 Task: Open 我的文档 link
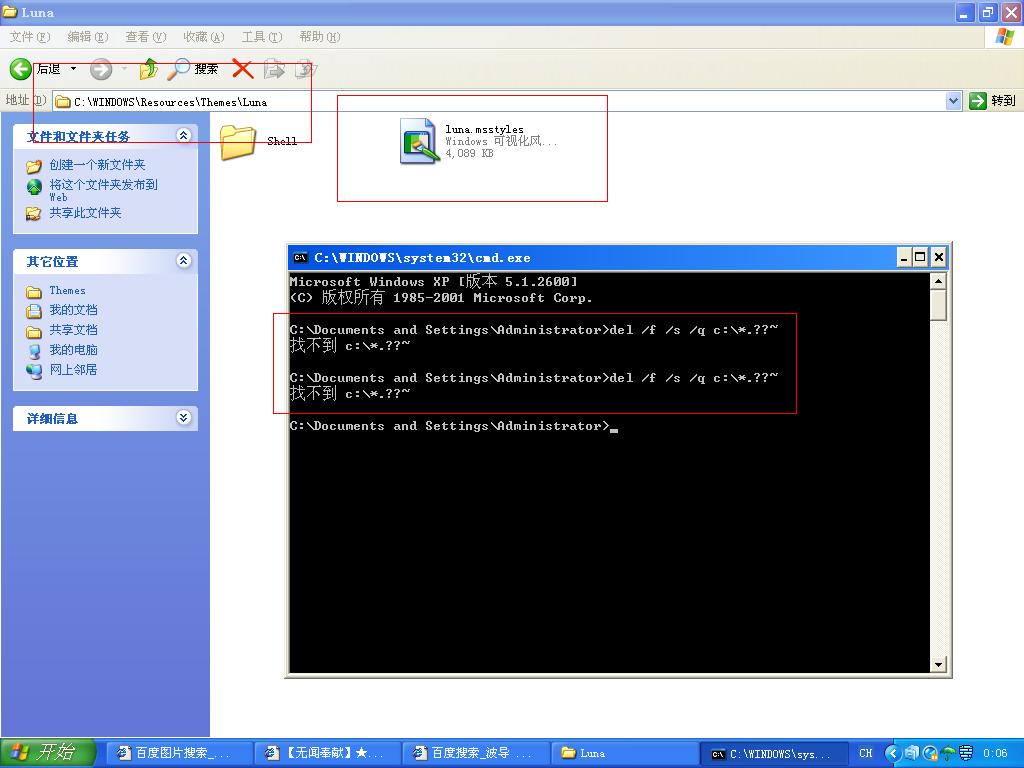pyautogui.click(x=73, y=310)
